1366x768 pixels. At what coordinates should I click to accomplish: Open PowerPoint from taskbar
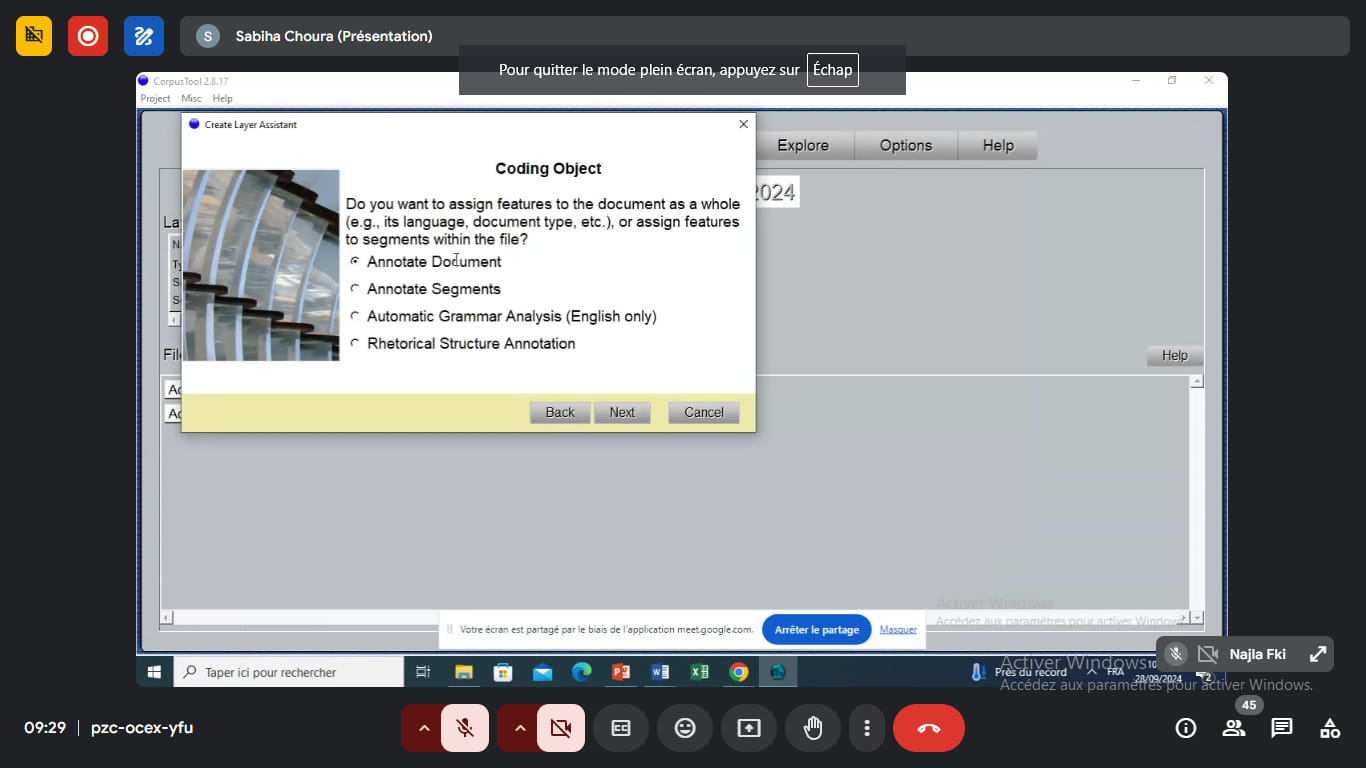[621, 672]
